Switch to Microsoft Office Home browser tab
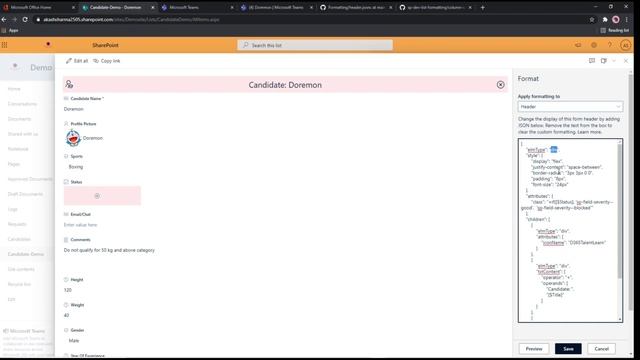The image size is (640, 360). [x=39, y=7]
